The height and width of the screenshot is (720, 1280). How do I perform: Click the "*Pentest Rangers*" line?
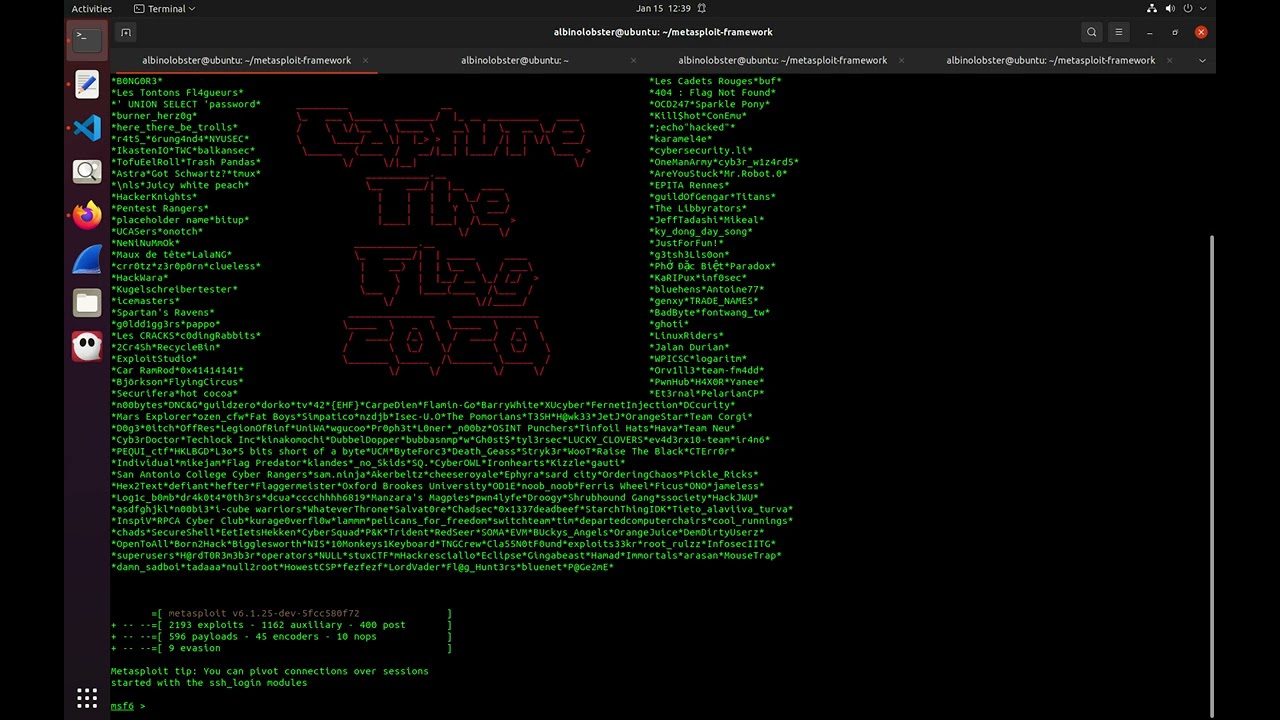coord(160,209)
